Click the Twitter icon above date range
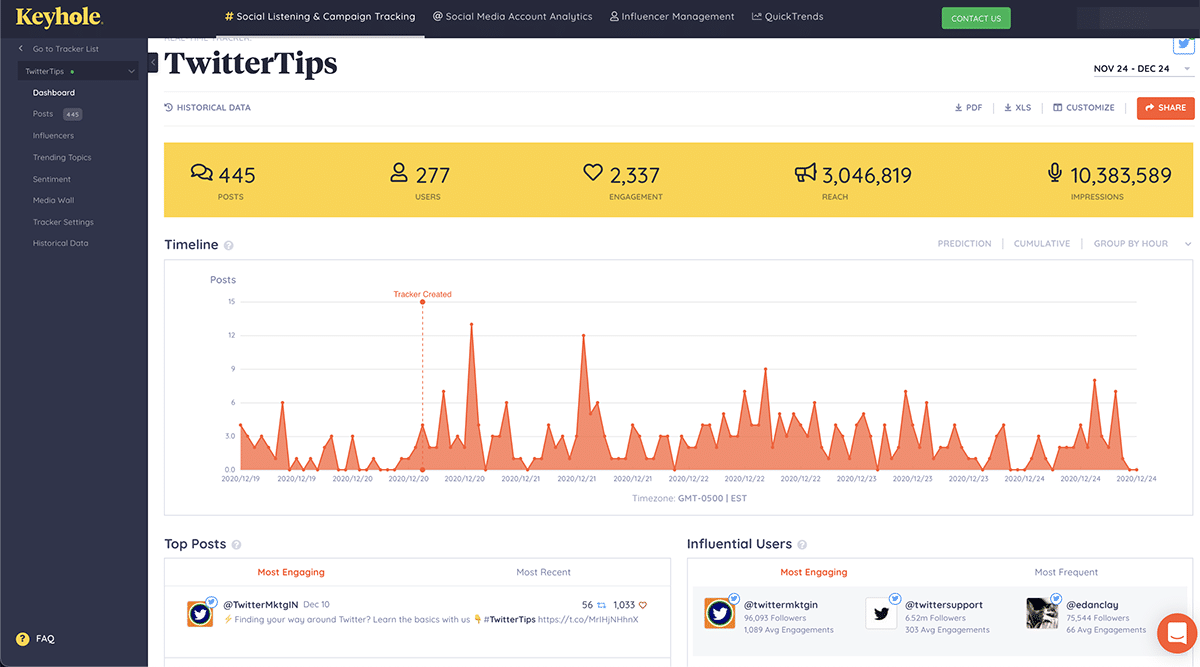Image resolution: width=1200 pixels, height=667 pixels. [x=1184, y=44]
